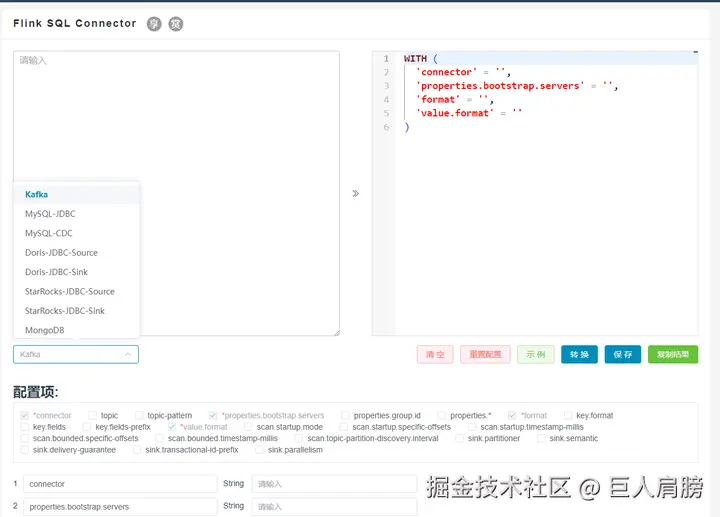Click the red 清空 clear button

click(435, 354)
